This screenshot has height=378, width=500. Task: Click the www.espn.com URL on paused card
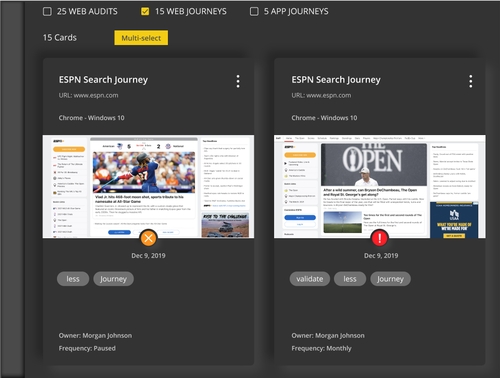(96, 95)
